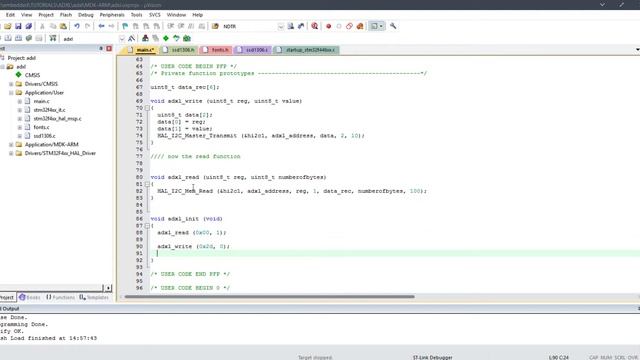
Task: Show the hidden editor tabs list arrow
Action: [x=637, y=50]
